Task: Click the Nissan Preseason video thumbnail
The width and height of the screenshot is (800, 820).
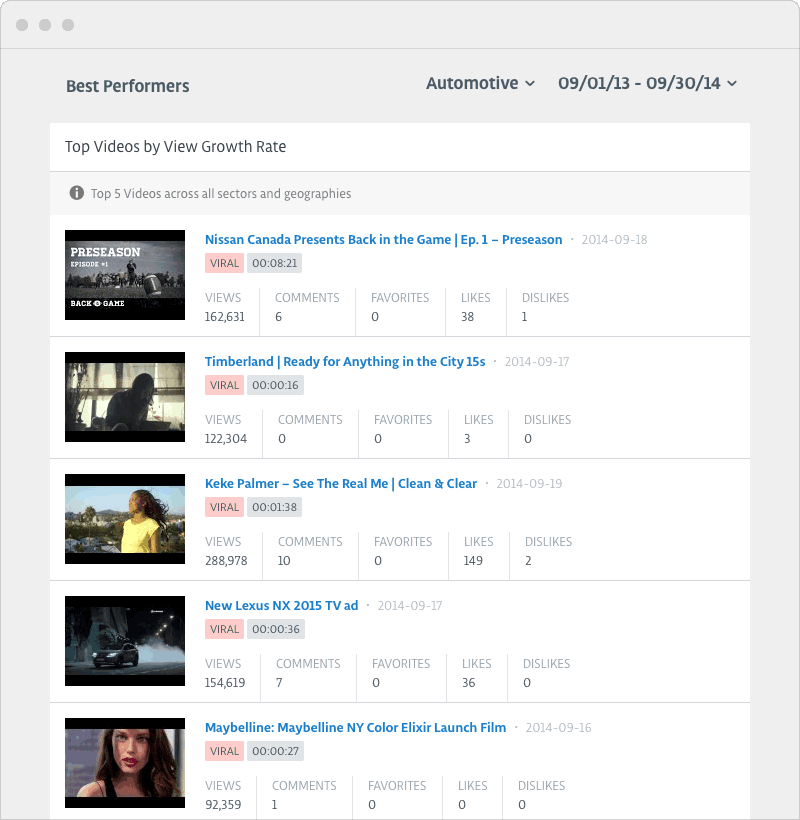Action: point(125,275)
